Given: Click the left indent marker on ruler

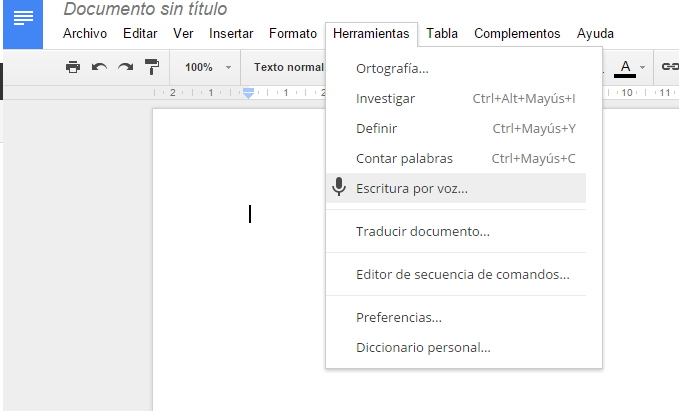Looking at the screenshot, I should [249, 95].
